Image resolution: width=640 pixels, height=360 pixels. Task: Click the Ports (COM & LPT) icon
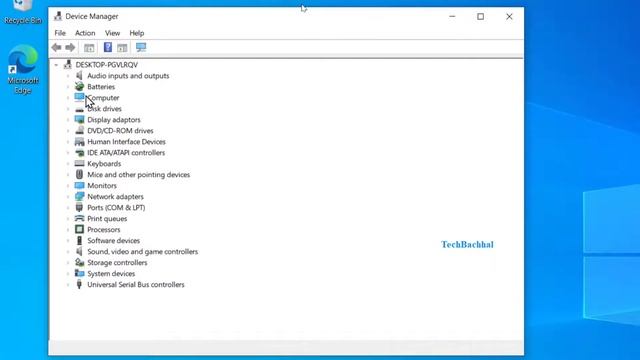coord(79,208)
